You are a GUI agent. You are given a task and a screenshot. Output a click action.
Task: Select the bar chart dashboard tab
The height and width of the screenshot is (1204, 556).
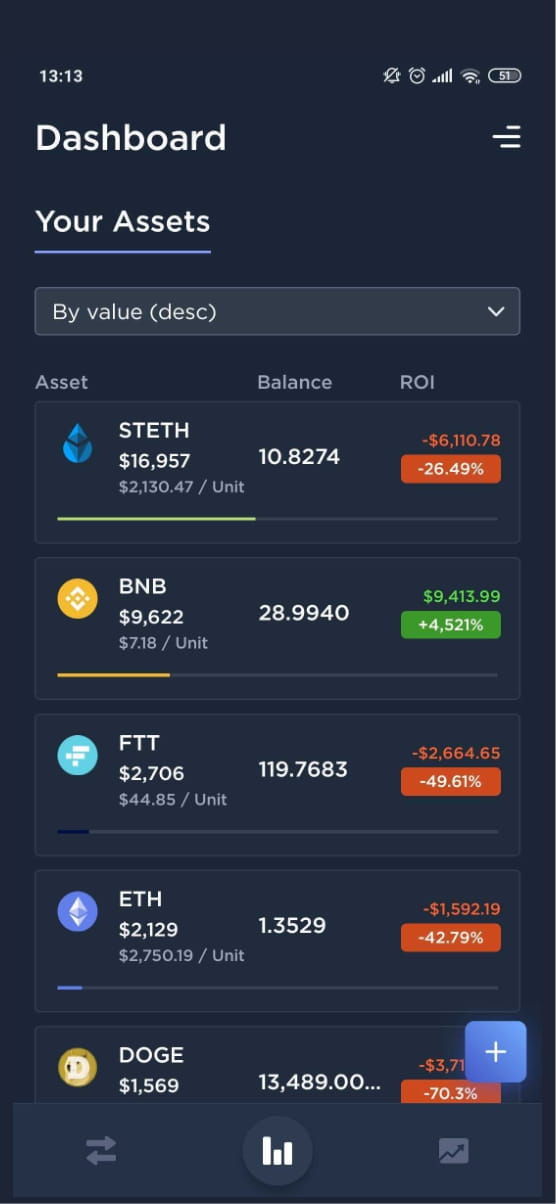click(x=277, y=1151)
